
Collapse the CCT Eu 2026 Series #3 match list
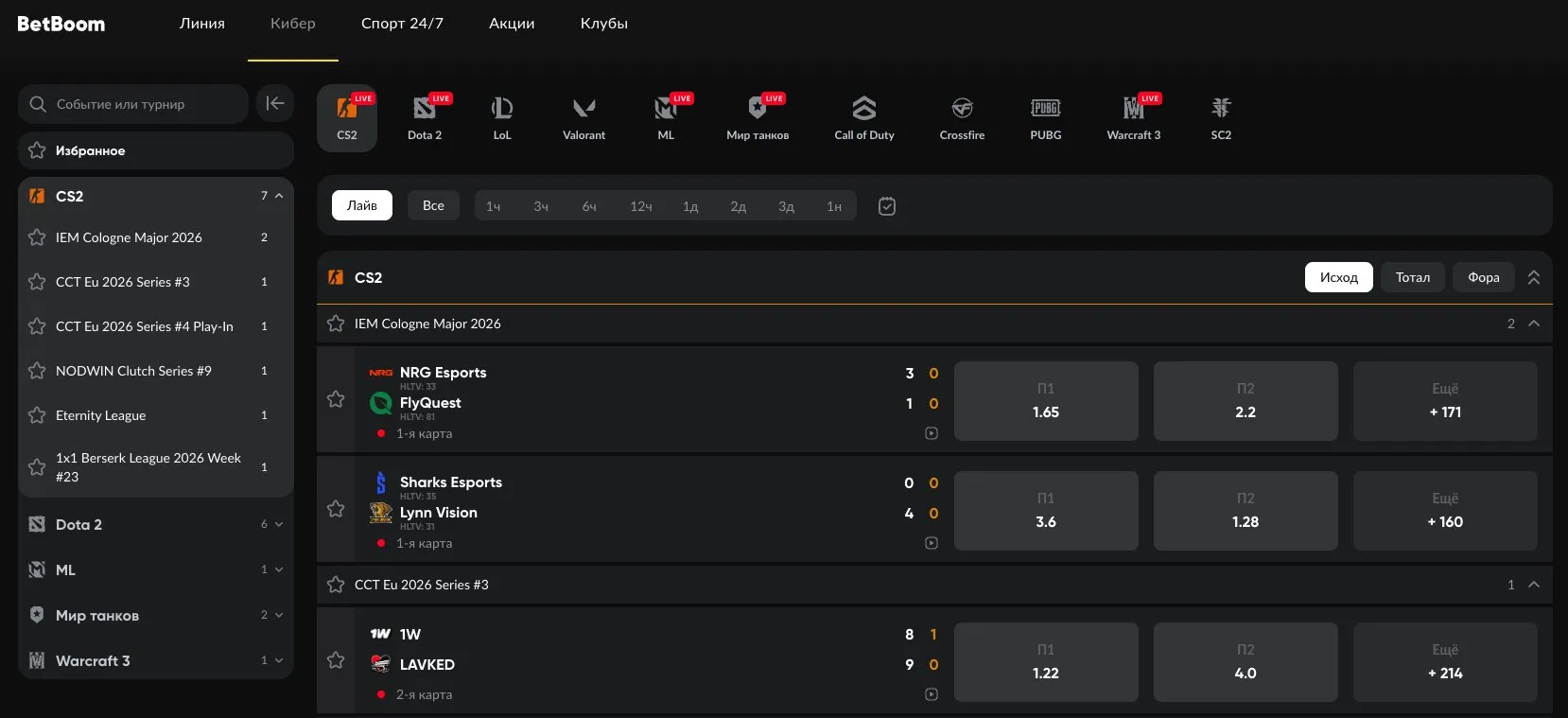tap(1534, 585)
